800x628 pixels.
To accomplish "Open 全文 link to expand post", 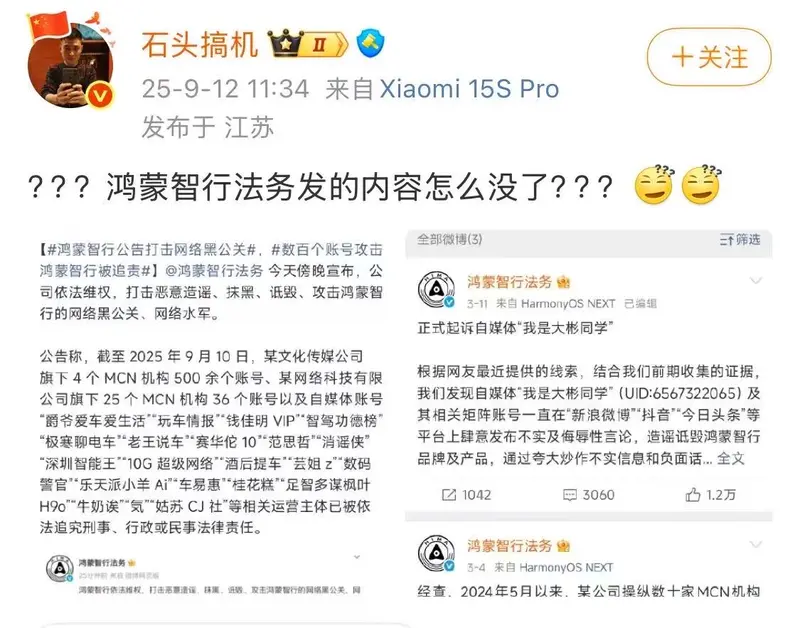I will (731, 459).
